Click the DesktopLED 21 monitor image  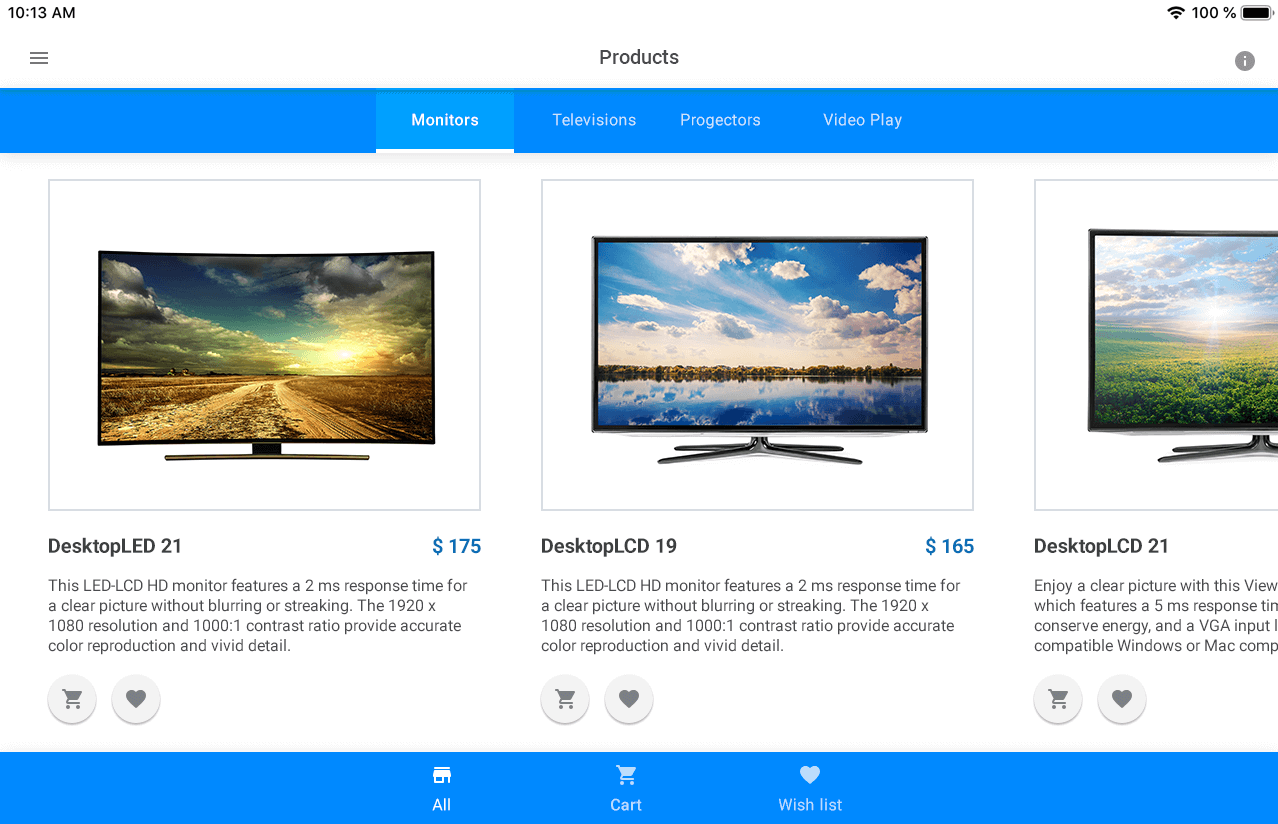click(x=264, y=345)
